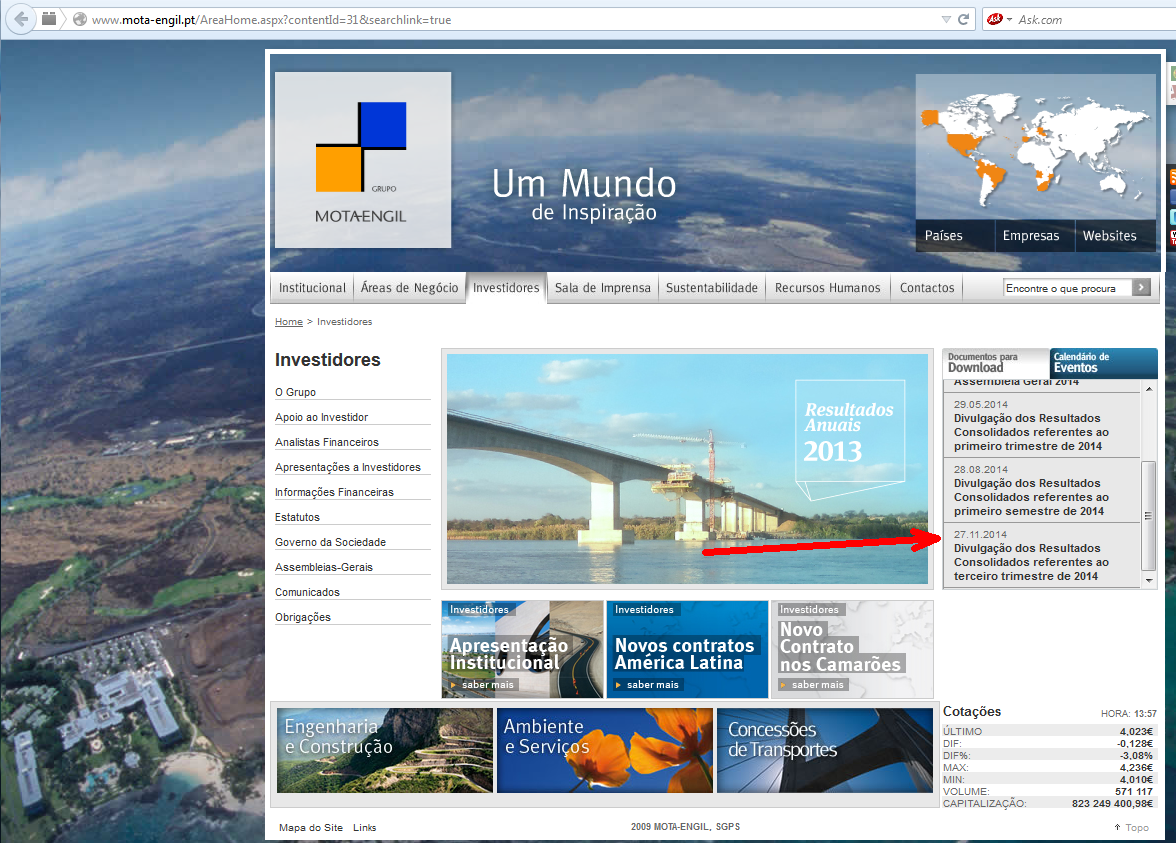Click 'saber mais' under Apresentação Institucional
The width and height of the screenshot is (1176, 843).
tap(482, 685)
